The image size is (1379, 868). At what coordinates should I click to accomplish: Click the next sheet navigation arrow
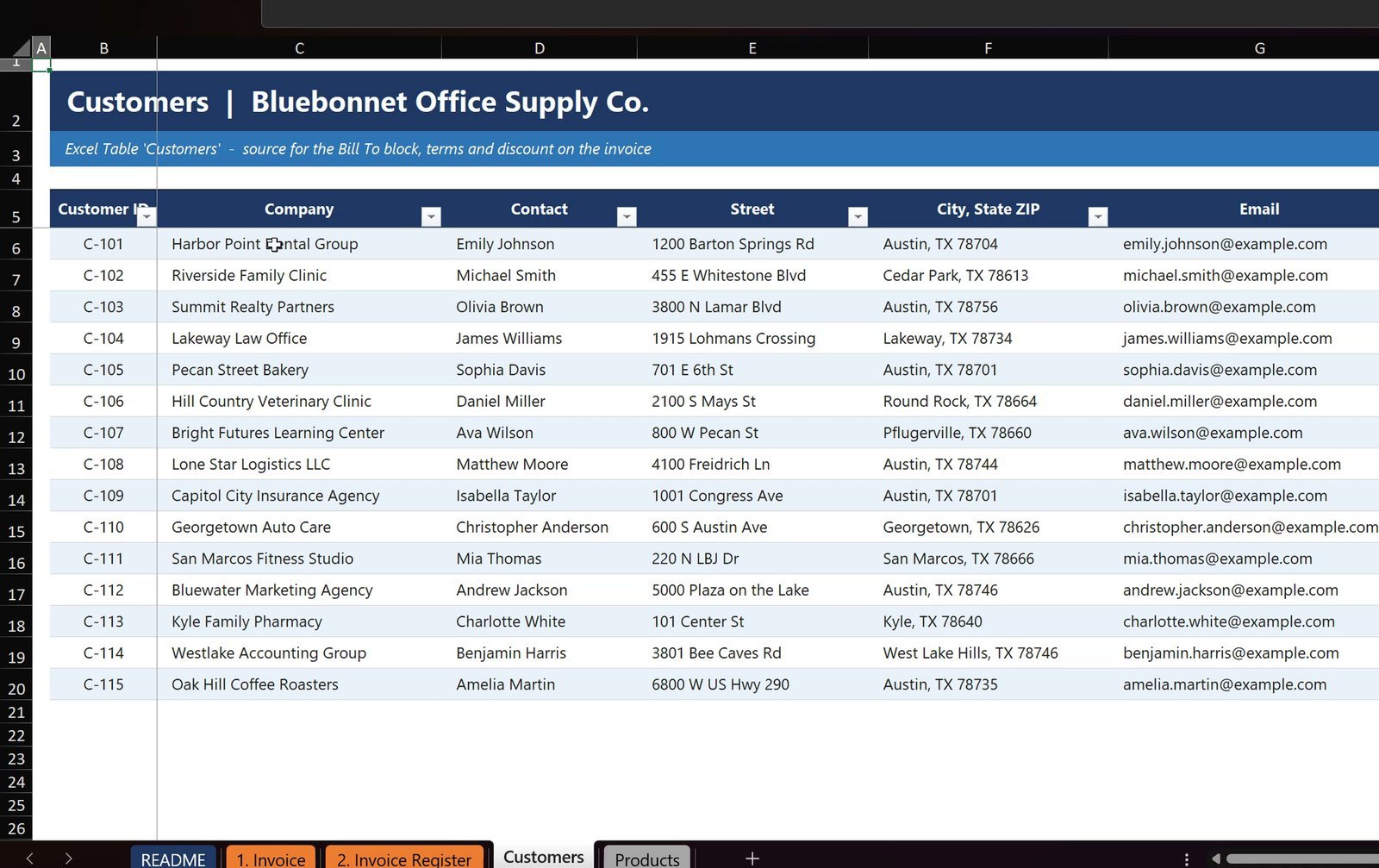(68, 859)
